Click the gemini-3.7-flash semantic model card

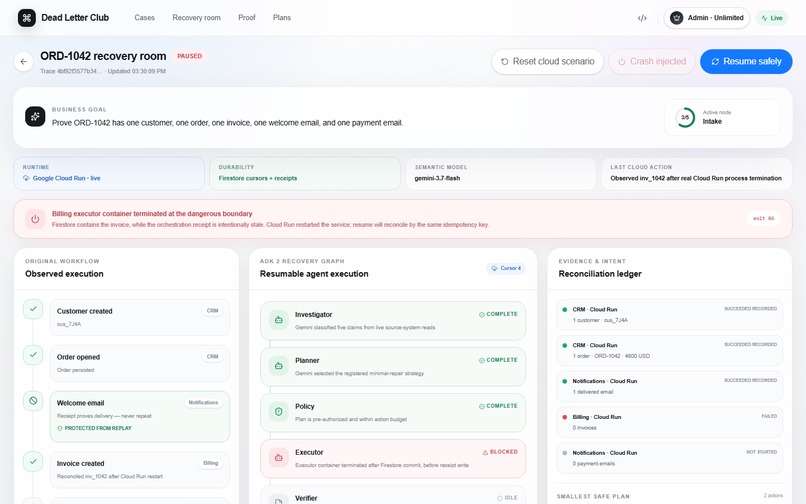point(501,173)
